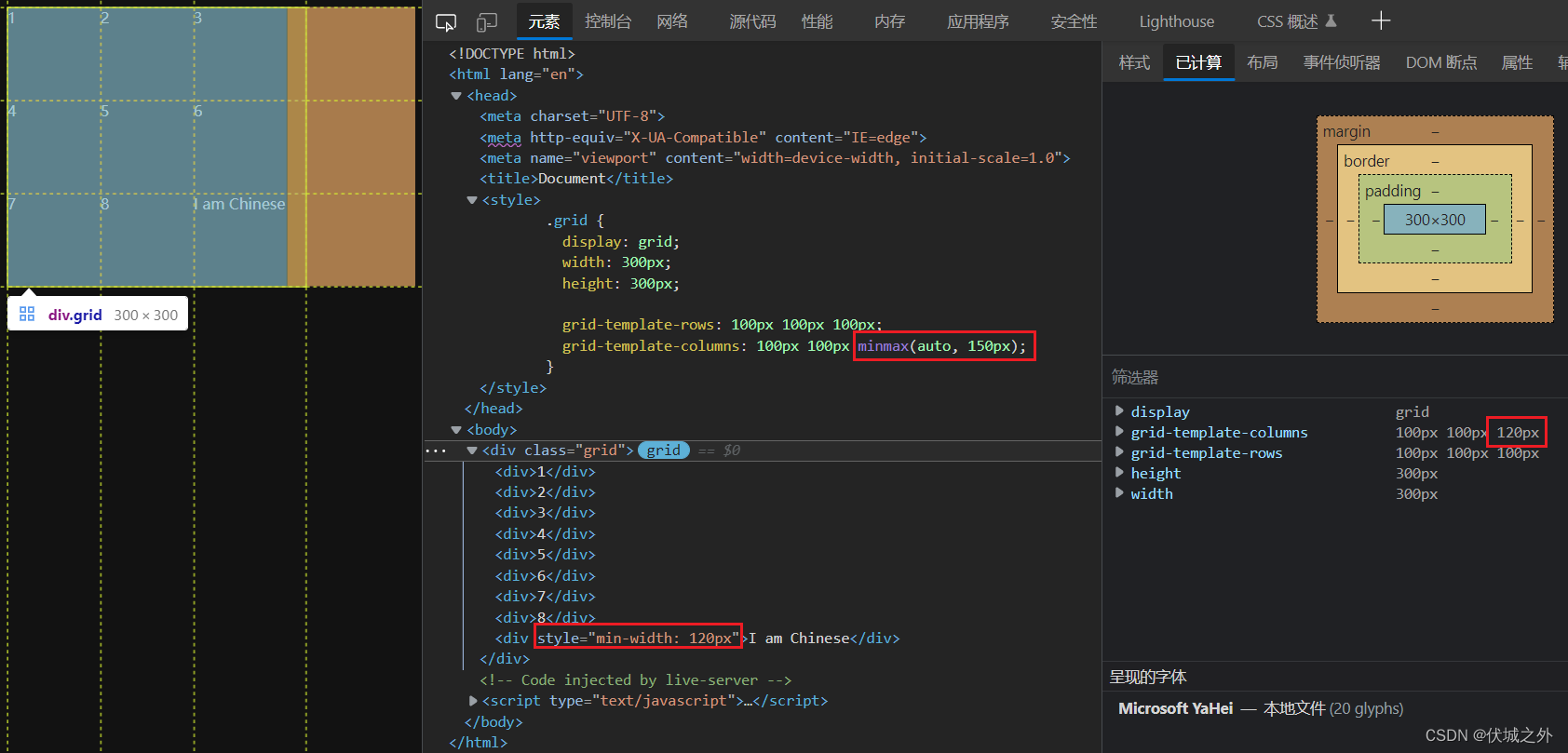Open the CSS 概述 tab
The width and height of the screenshot is (1568, 753).
(x=1288, y=21)
